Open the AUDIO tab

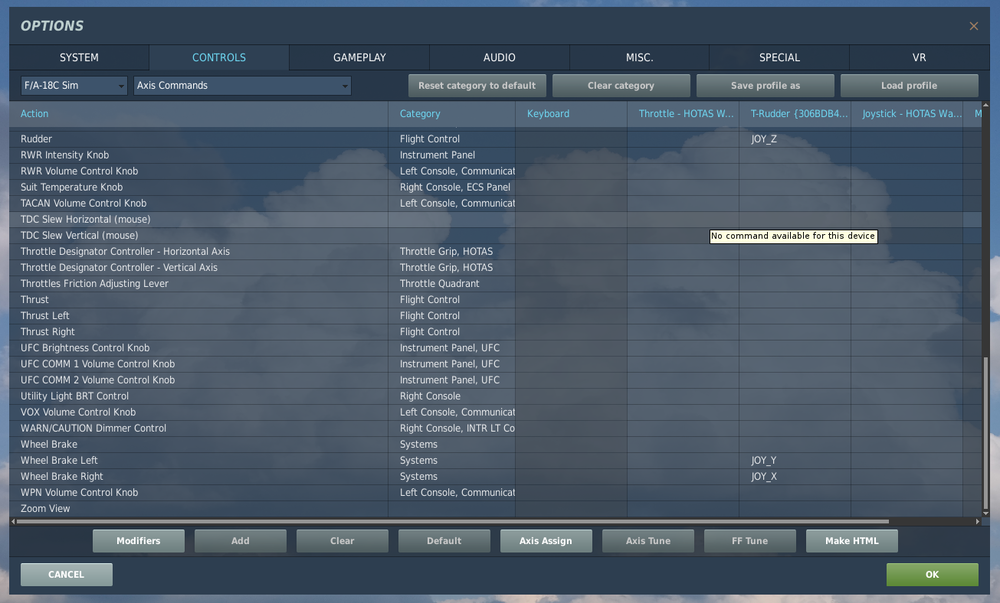(x=499, y=57)
